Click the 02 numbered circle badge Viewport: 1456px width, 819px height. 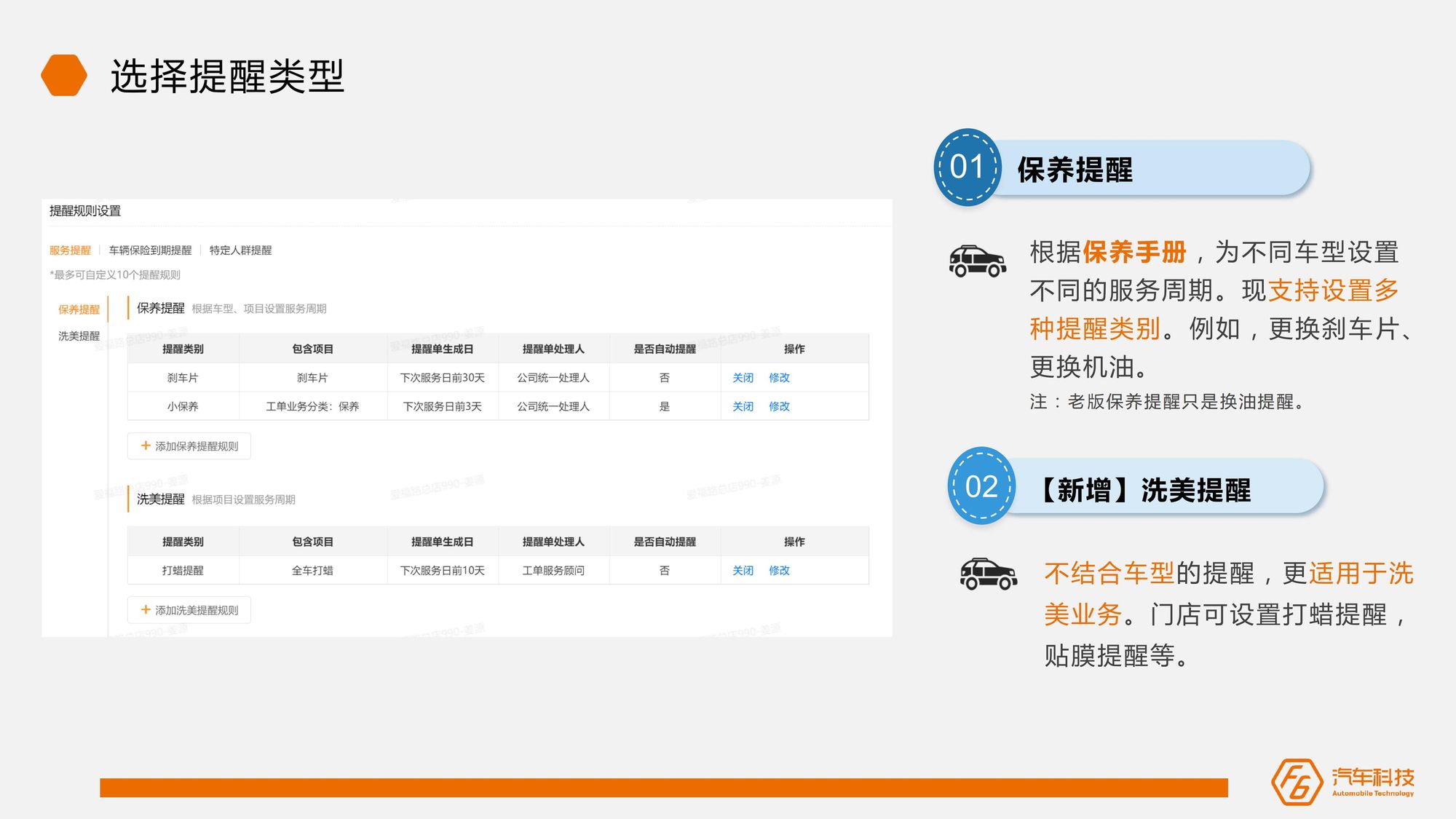981,486
